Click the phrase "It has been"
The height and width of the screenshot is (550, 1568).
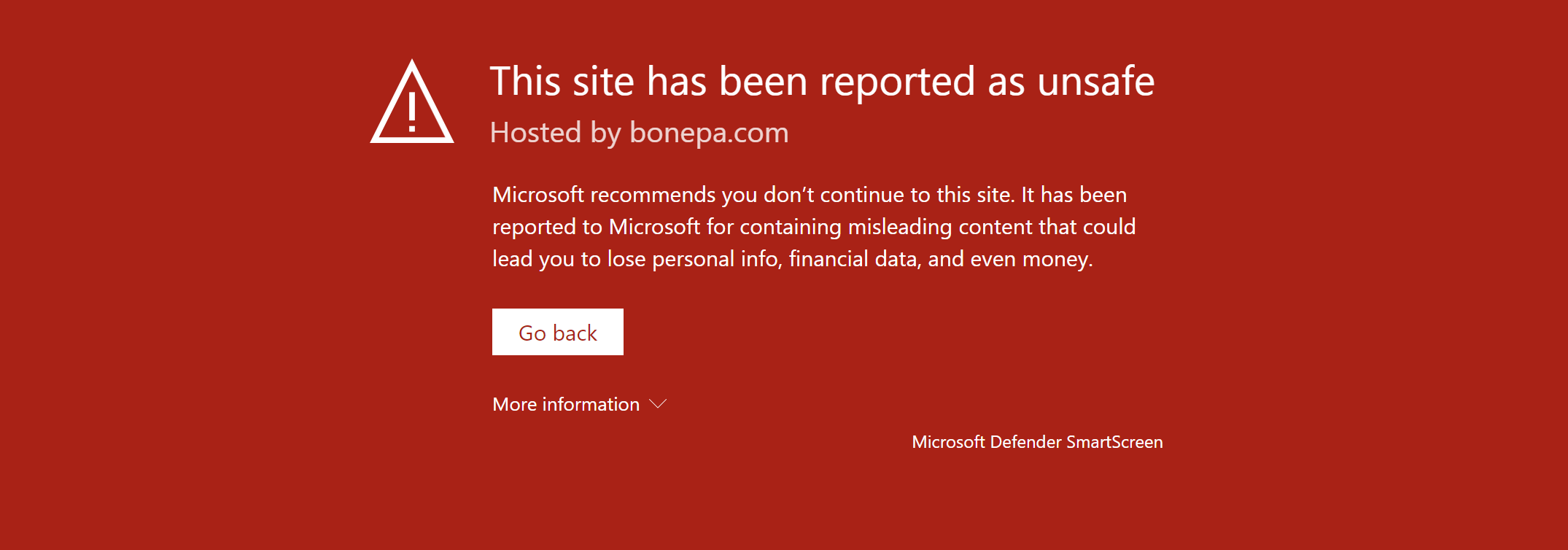1074,195
